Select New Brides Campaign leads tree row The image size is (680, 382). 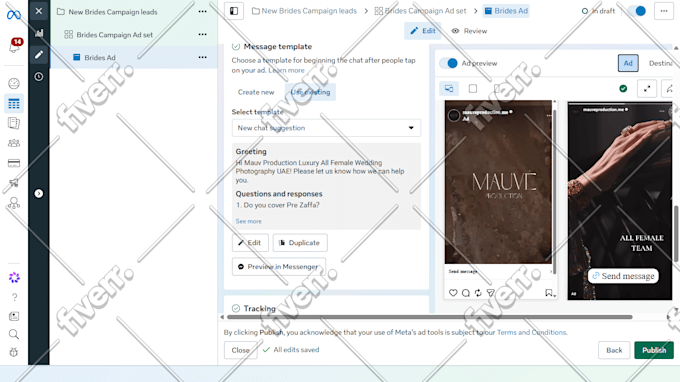(x=134, y=12)
